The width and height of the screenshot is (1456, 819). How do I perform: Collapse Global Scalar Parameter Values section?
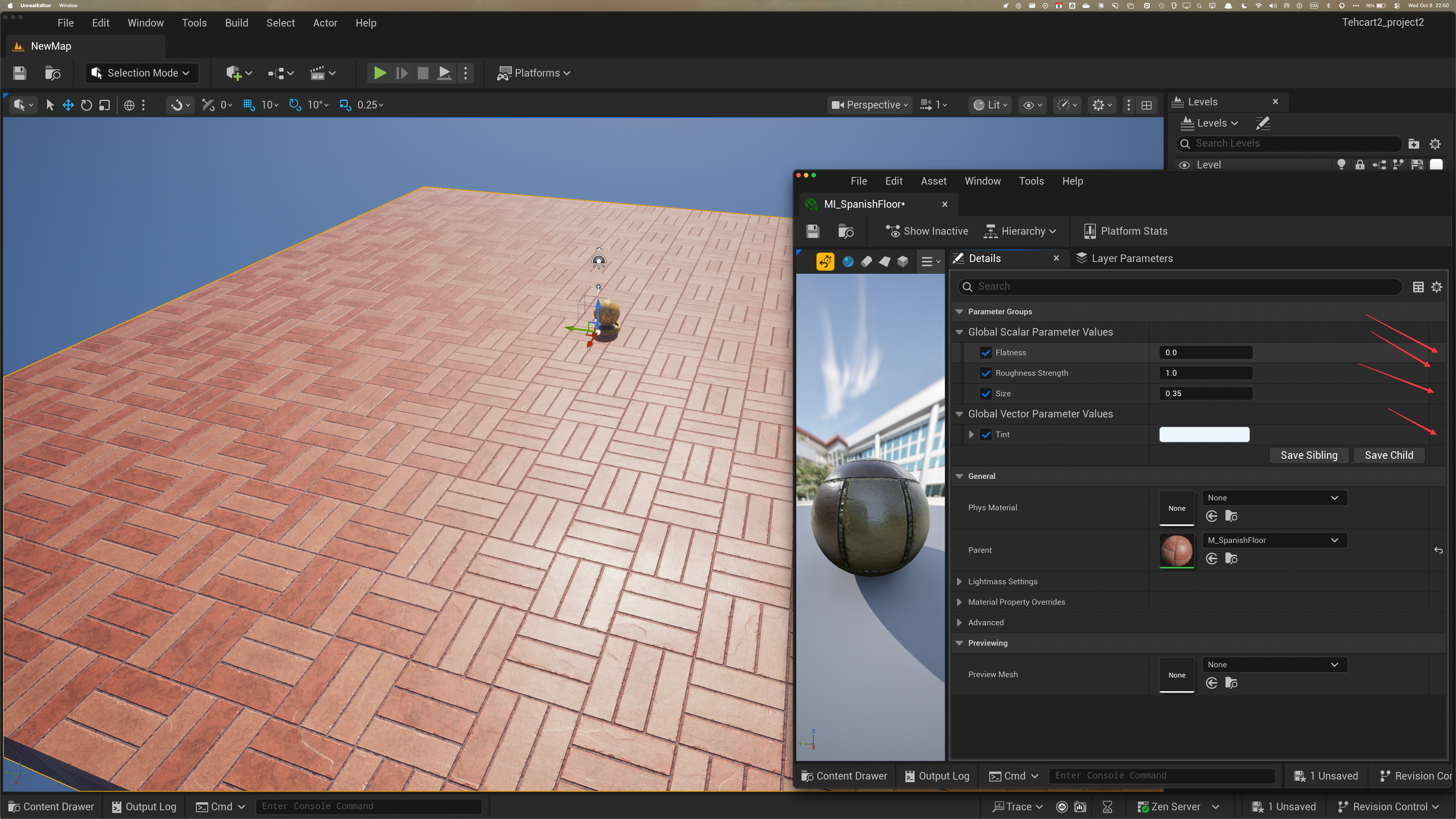coord(959,333)
